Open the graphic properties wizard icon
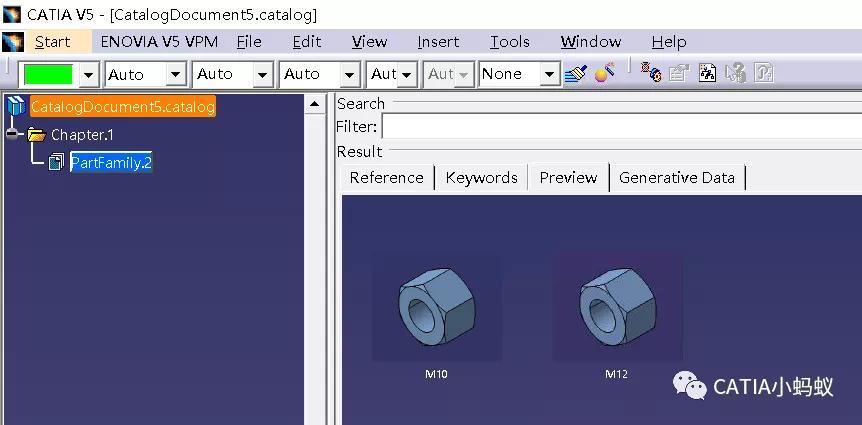The image size is (862, 425). (x=604, y=73)
